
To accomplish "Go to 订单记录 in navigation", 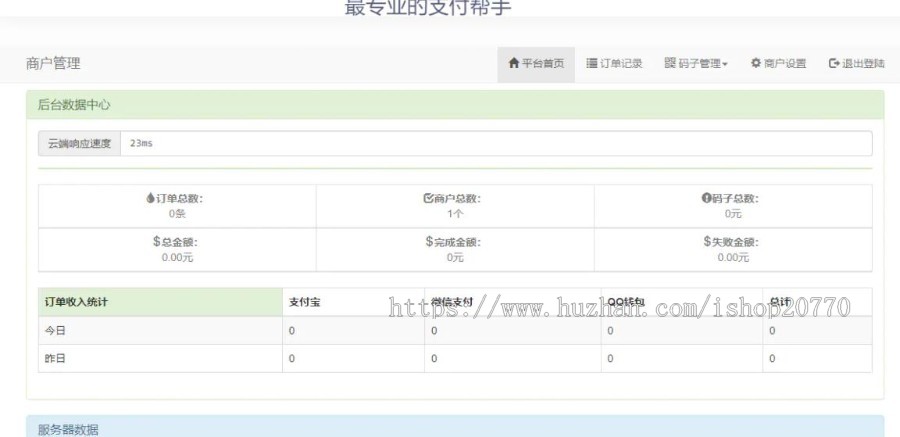I will tap(614, 64).
